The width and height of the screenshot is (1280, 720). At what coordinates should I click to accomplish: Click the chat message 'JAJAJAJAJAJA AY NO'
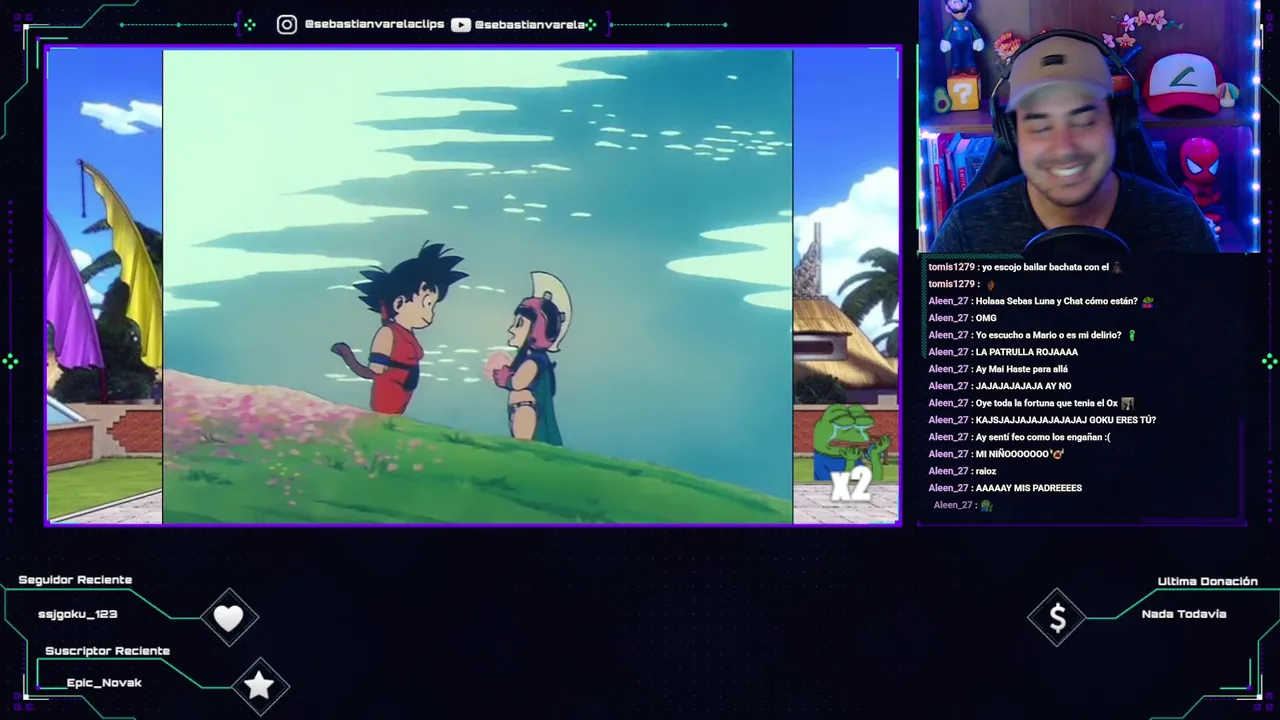[1023, 386]
